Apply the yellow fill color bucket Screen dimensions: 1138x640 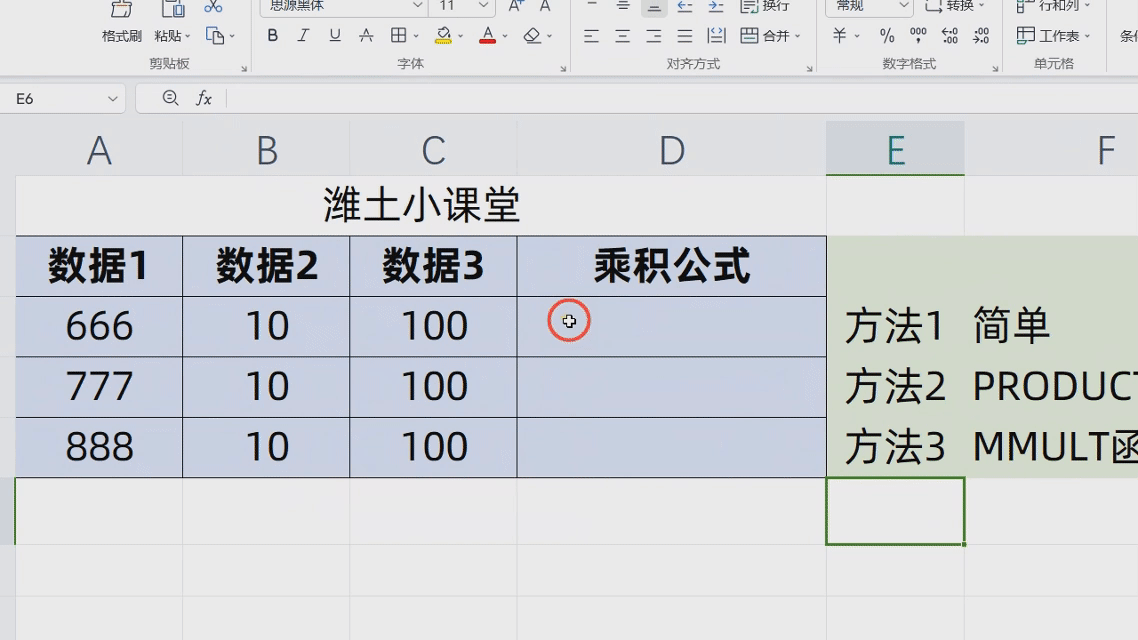click(443, 36)
